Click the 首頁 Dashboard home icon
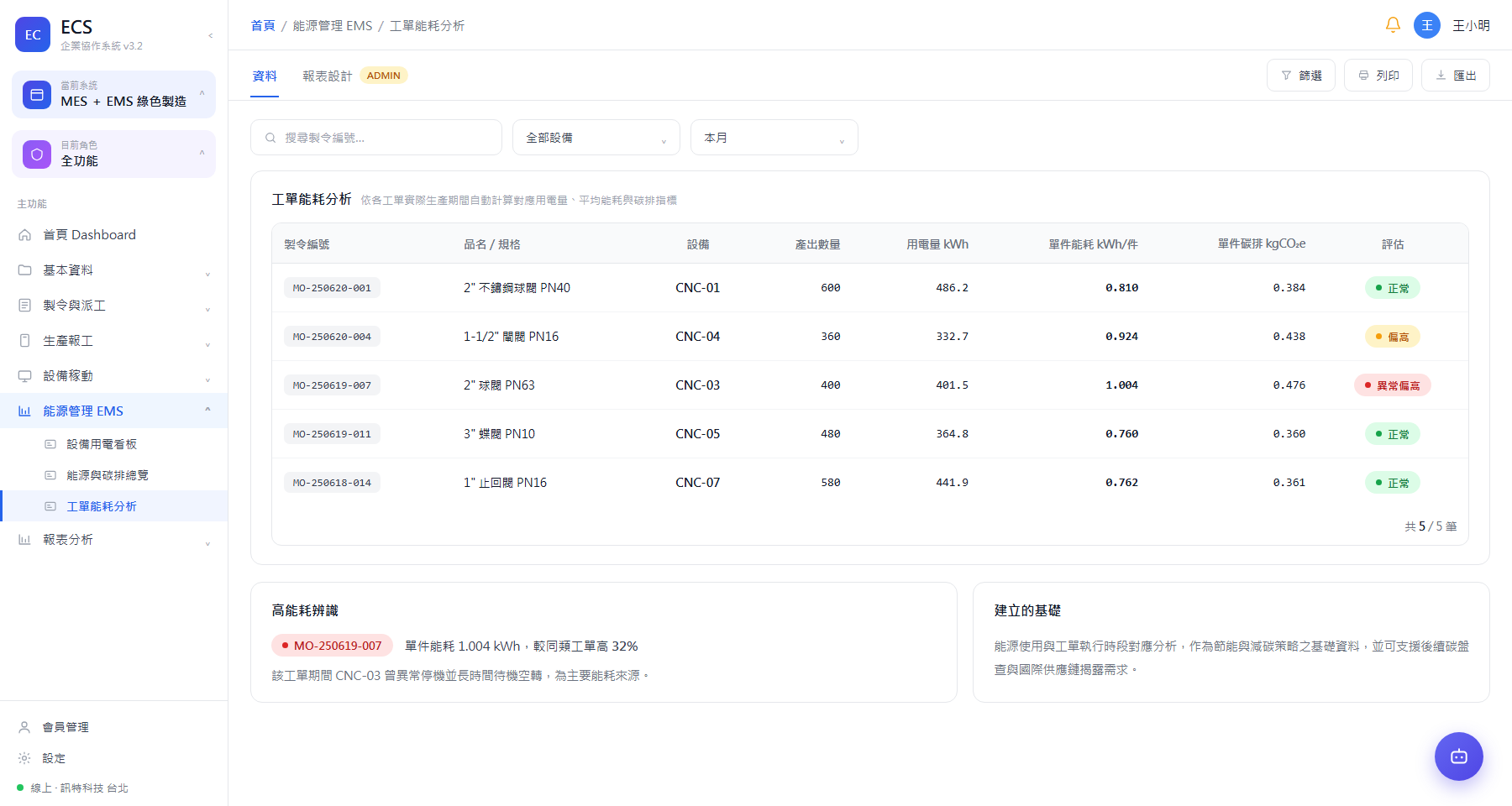 point(25,235)
